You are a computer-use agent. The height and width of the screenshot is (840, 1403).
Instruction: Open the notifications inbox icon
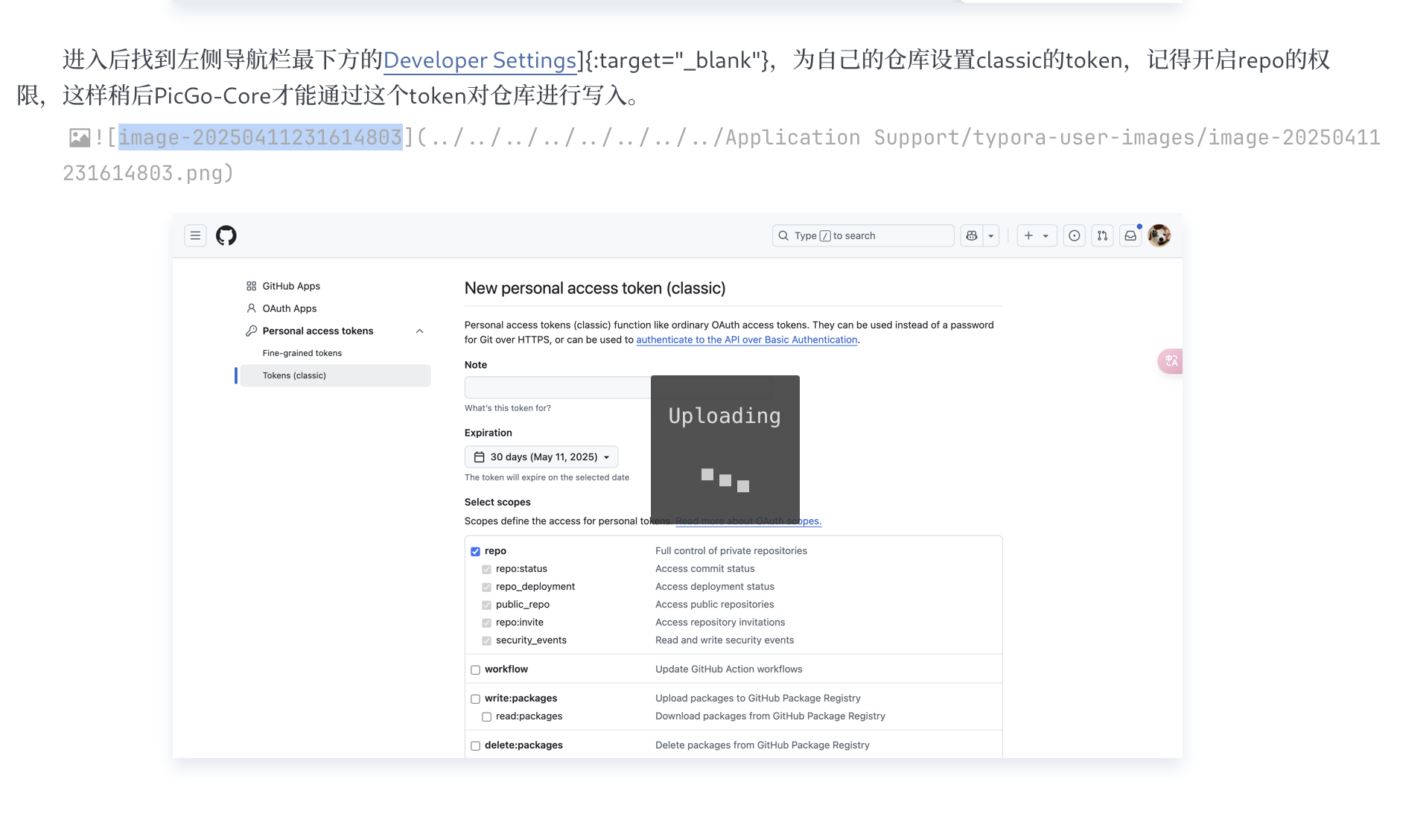pos(1130,235)
